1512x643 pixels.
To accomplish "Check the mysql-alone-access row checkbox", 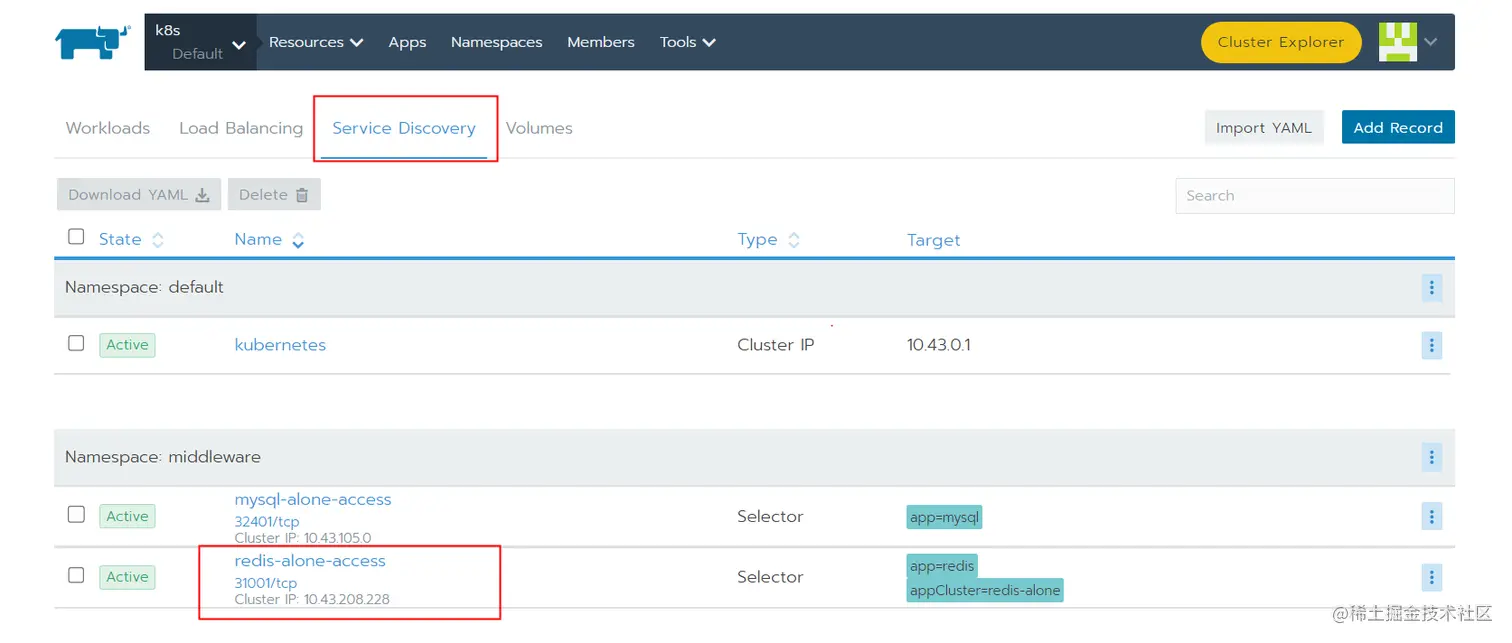I will point(76,514).
